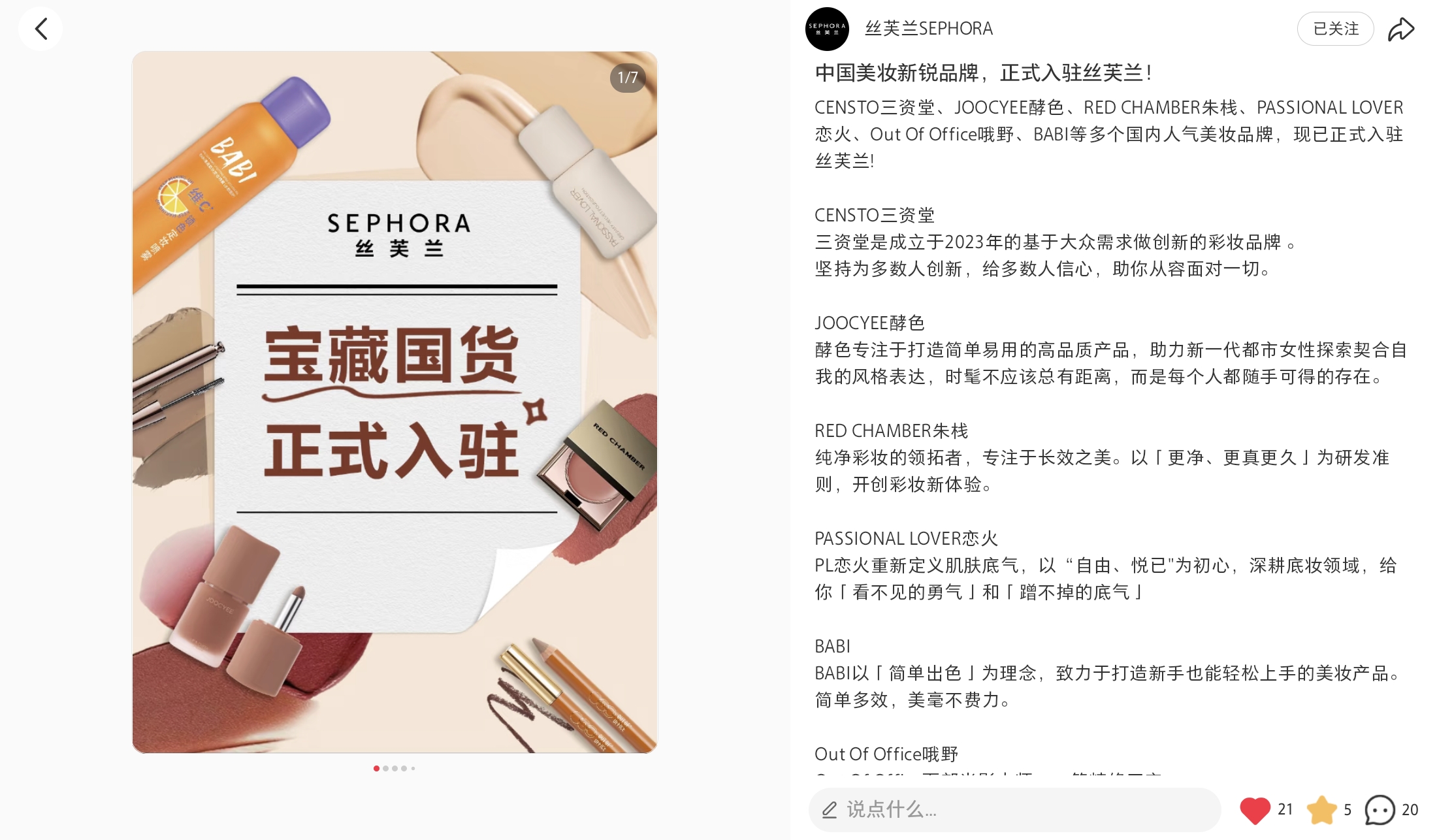Viewport: 1437px width, 840px height.
Task: Tap the pencil icon in comment box
Action: click(x=829, y=810)
